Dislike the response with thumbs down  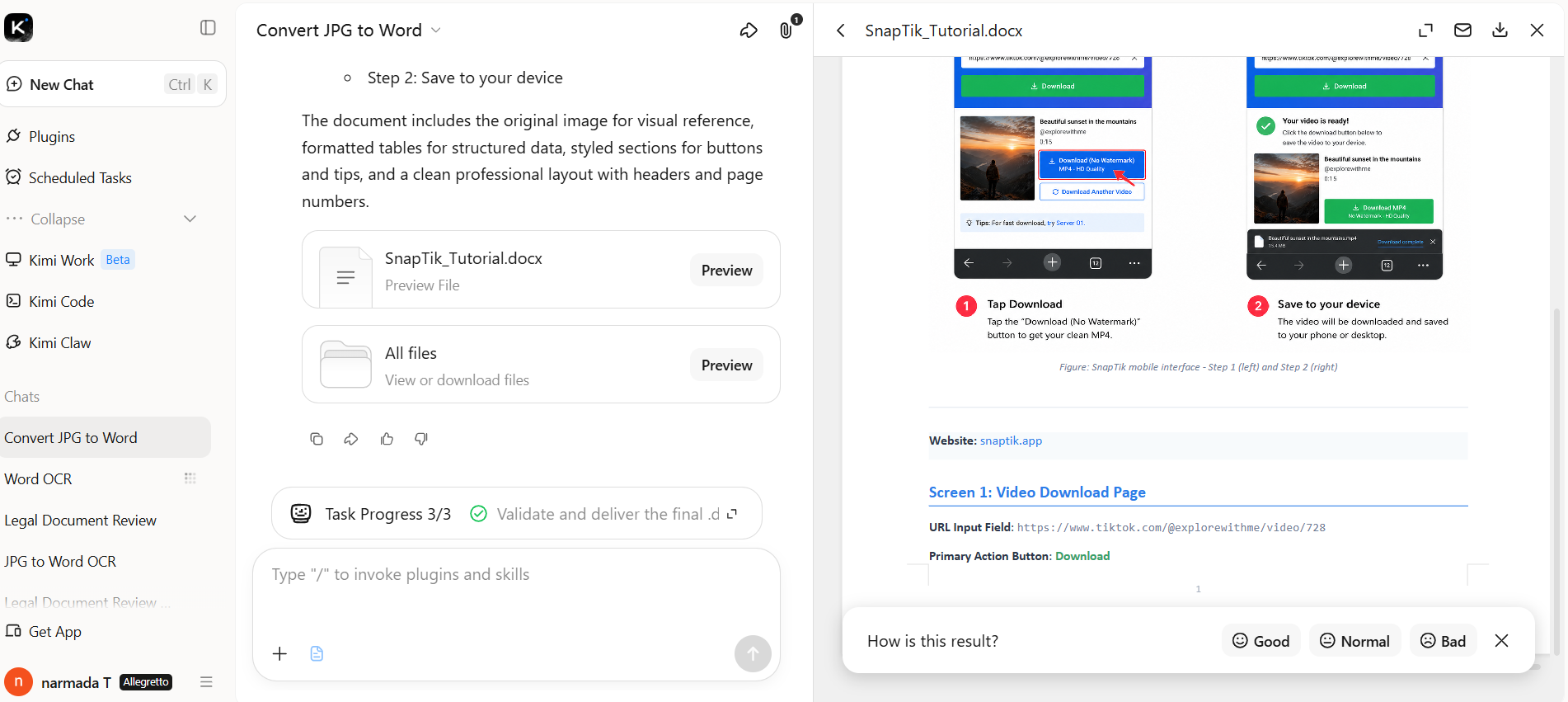(x=421, y=439)
